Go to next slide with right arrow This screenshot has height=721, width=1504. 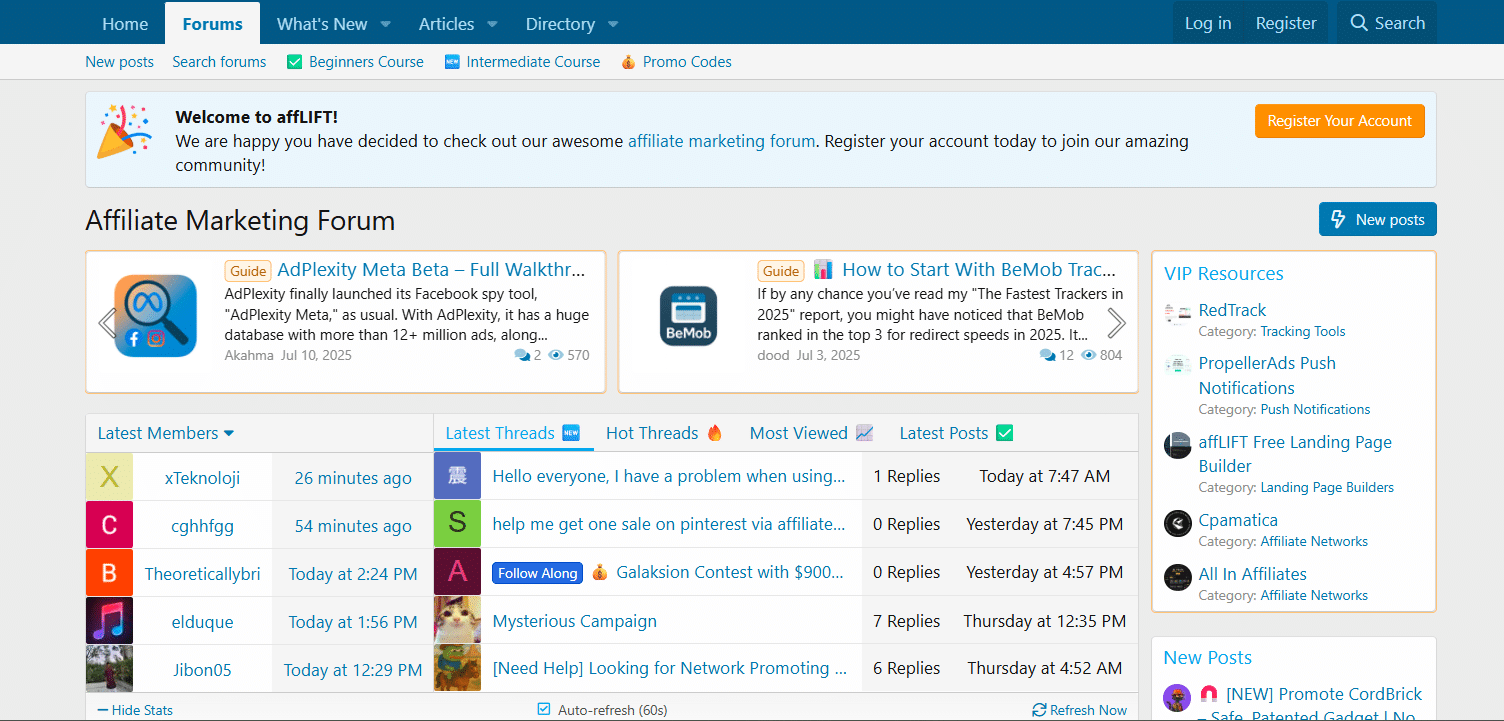pos(1117,323)
